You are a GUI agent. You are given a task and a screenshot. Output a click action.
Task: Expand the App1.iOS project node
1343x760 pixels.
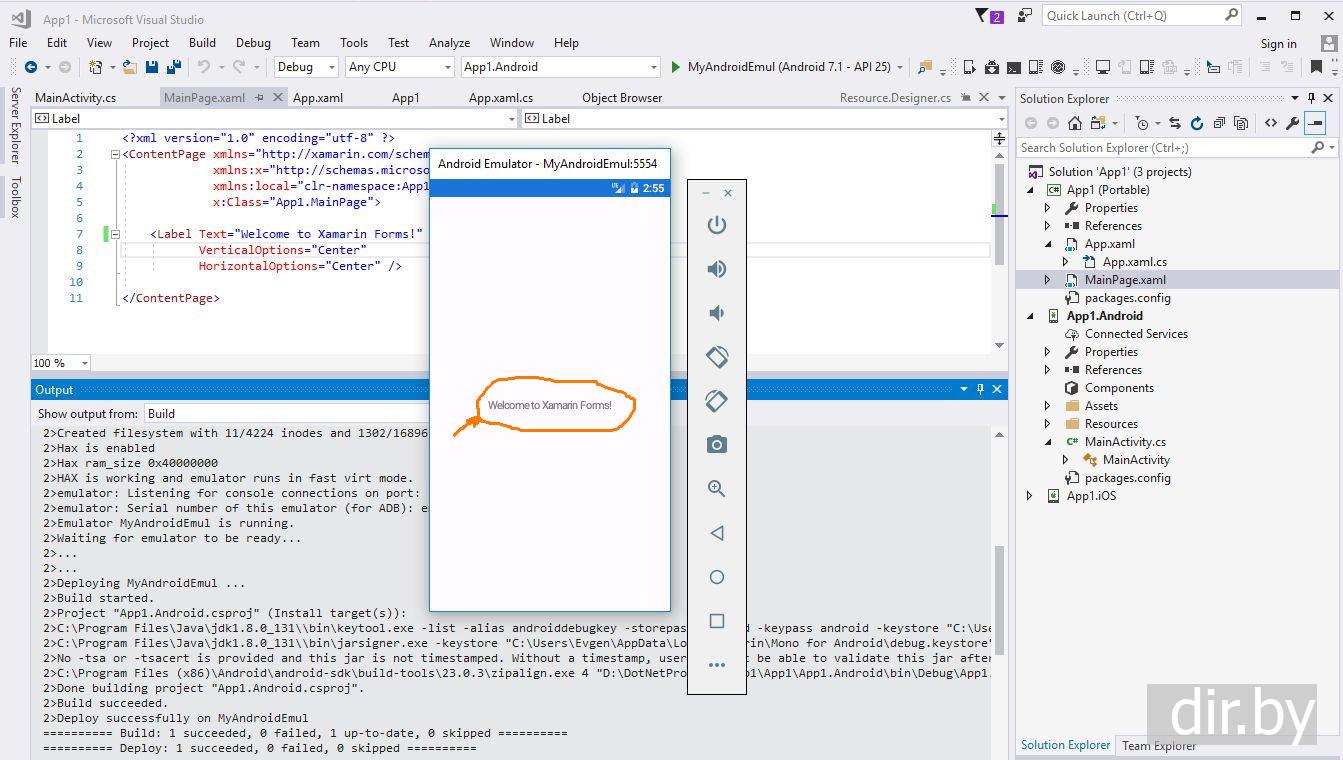click(1030, 496)
